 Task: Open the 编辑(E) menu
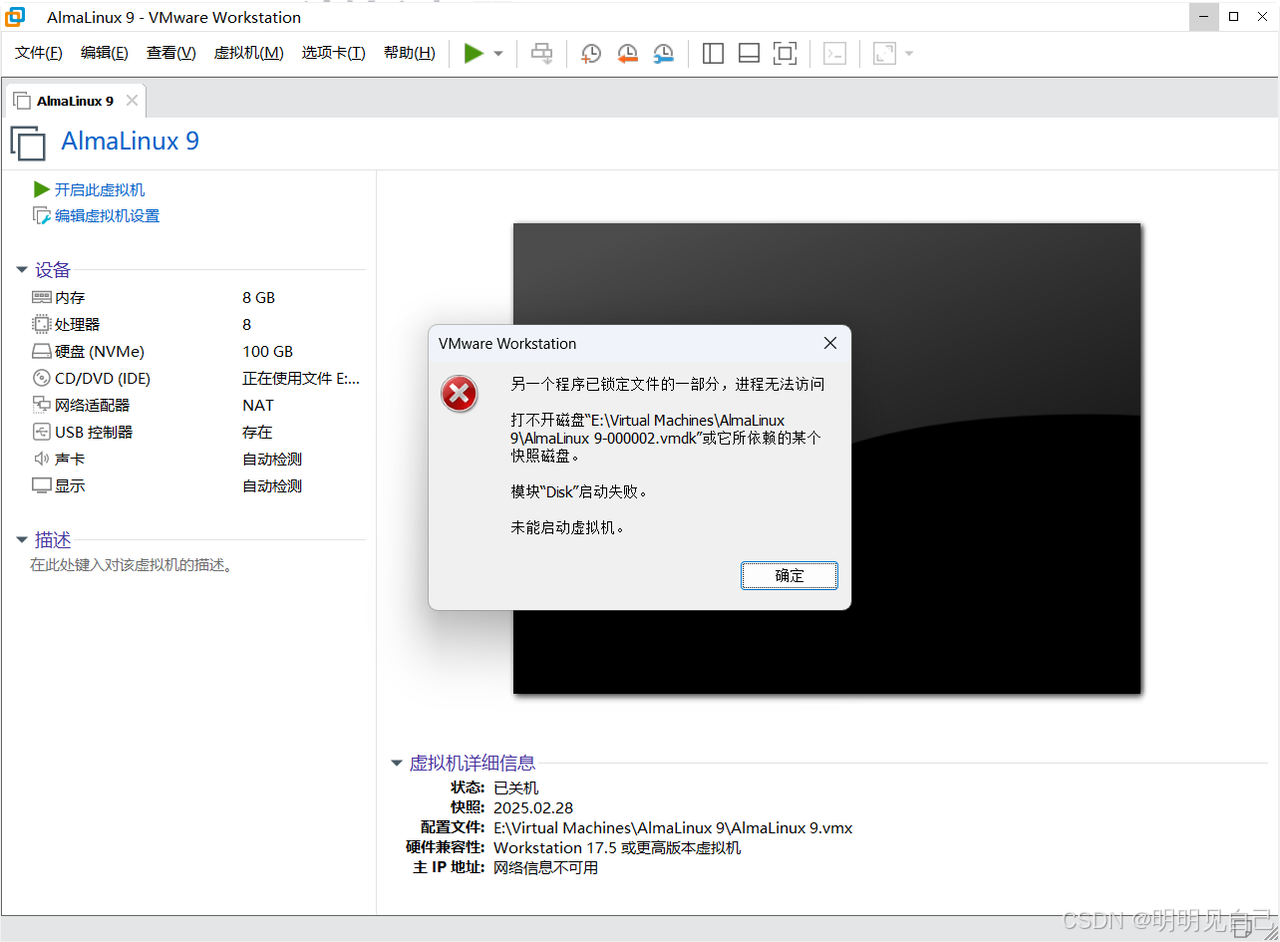104,53
